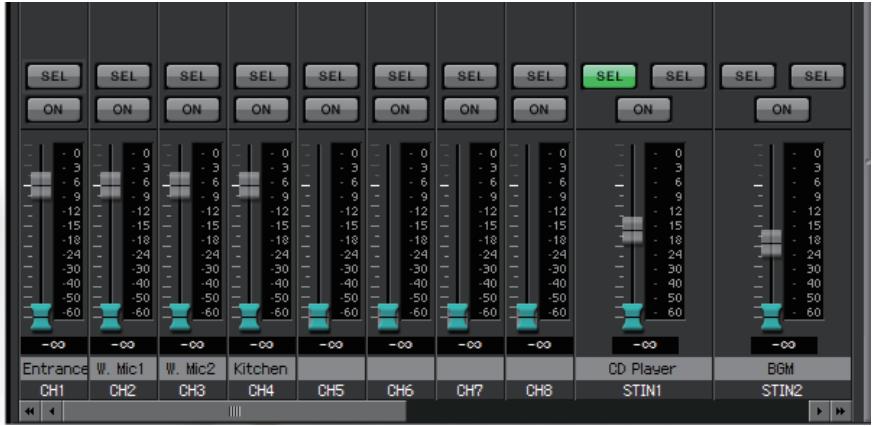
Task: Click the horizontal scrollbar thumb
Action: (234, 412)
